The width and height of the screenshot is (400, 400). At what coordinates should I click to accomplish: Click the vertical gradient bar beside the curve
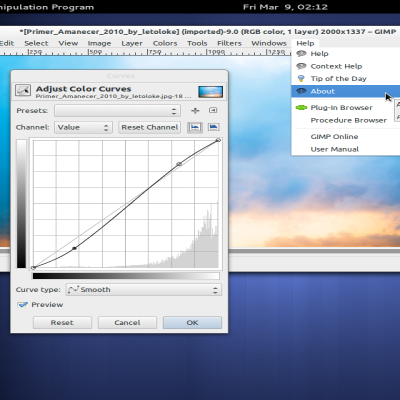click(x=21, y=204)
